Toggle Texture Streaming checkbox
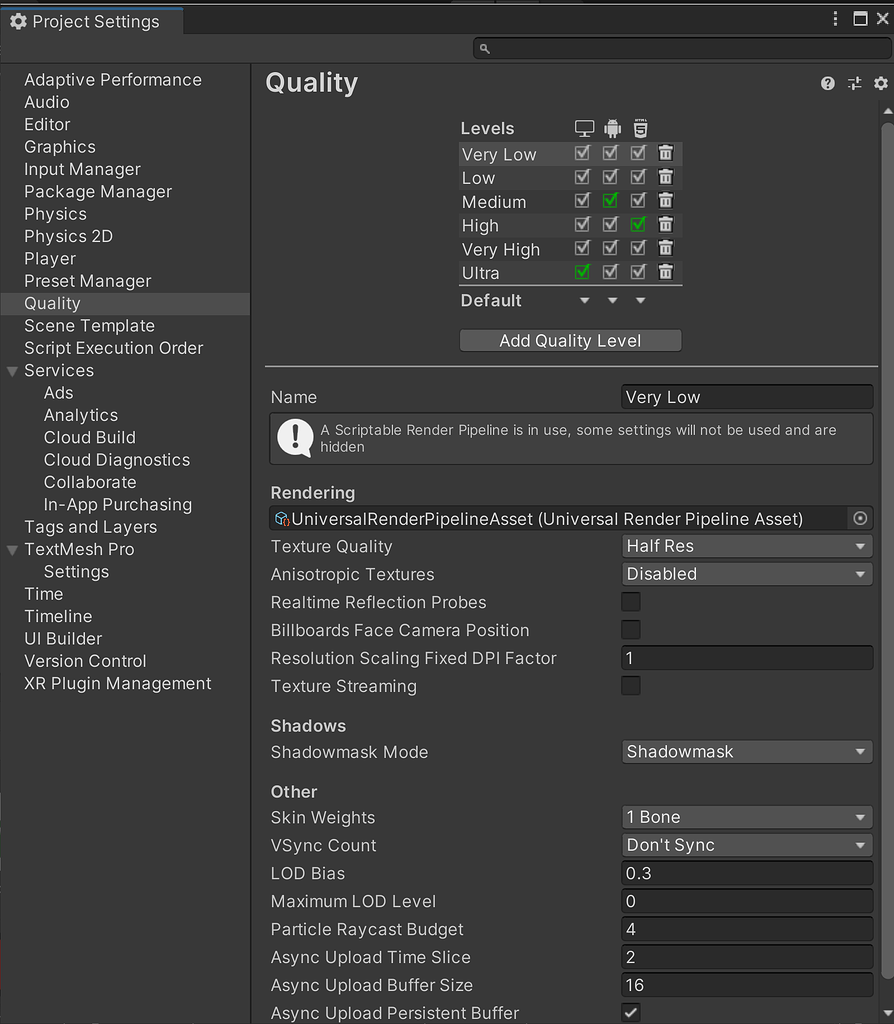The width and height of the screenshot is (894, 1024). coord(631,686)
